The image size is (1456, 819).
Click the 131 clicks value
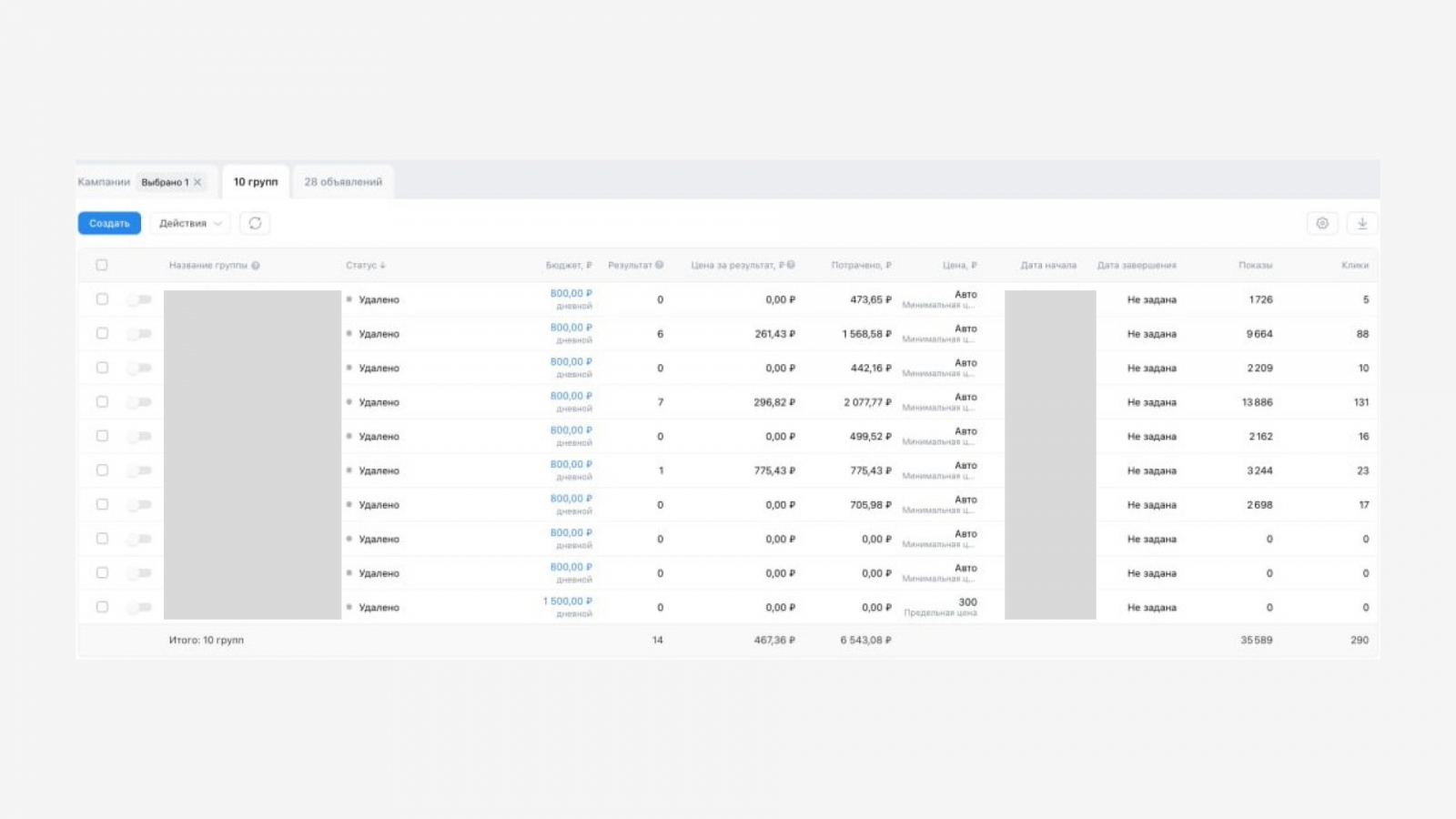(x=1361, y=402)
